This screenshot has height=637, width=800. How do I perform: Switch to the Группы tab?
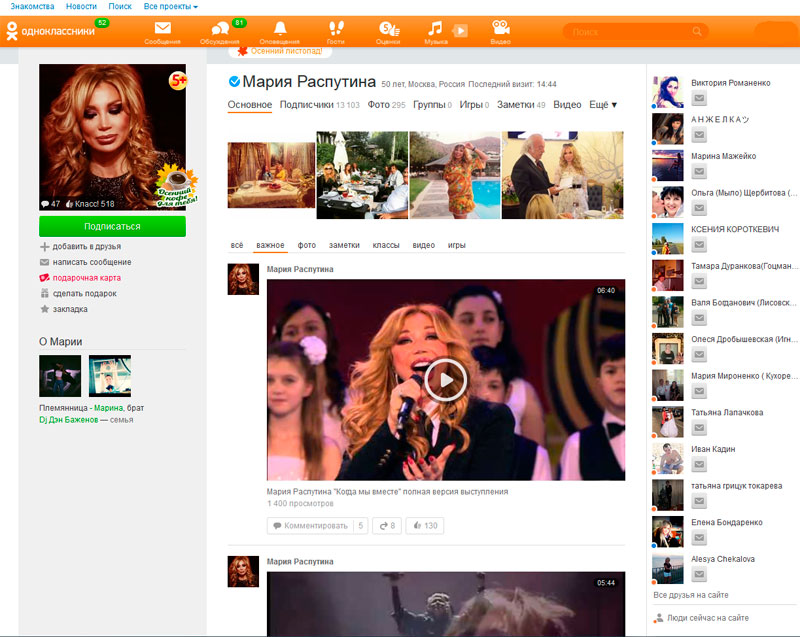click(x=432, y=105)
